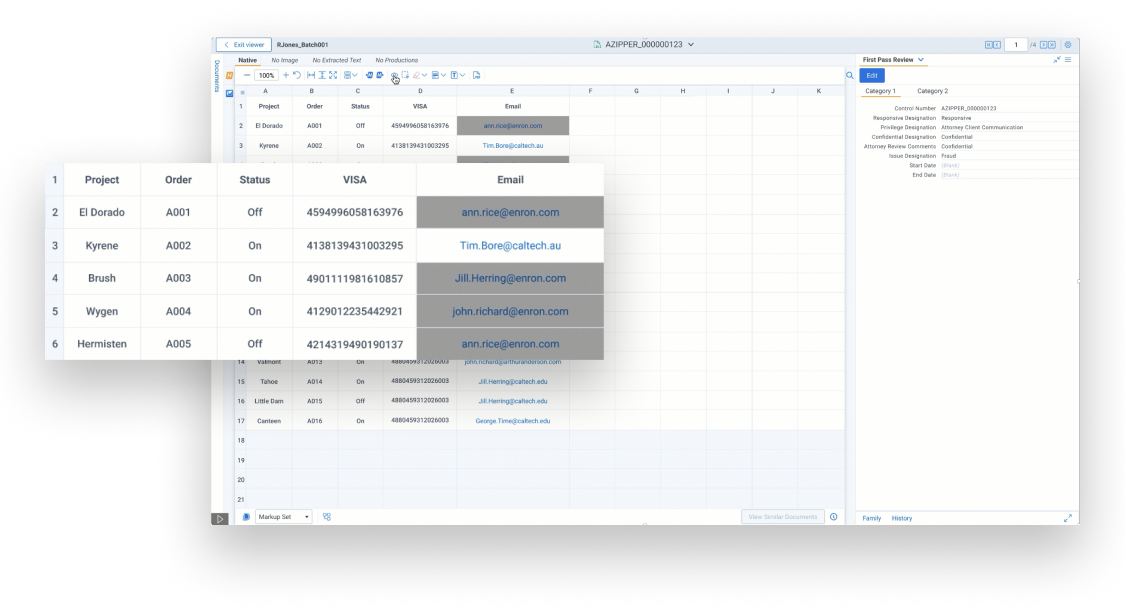Enable Status toggle for Hermisten row
The height and width of the screenshot is (614, 1125).
tap(254, 344)
